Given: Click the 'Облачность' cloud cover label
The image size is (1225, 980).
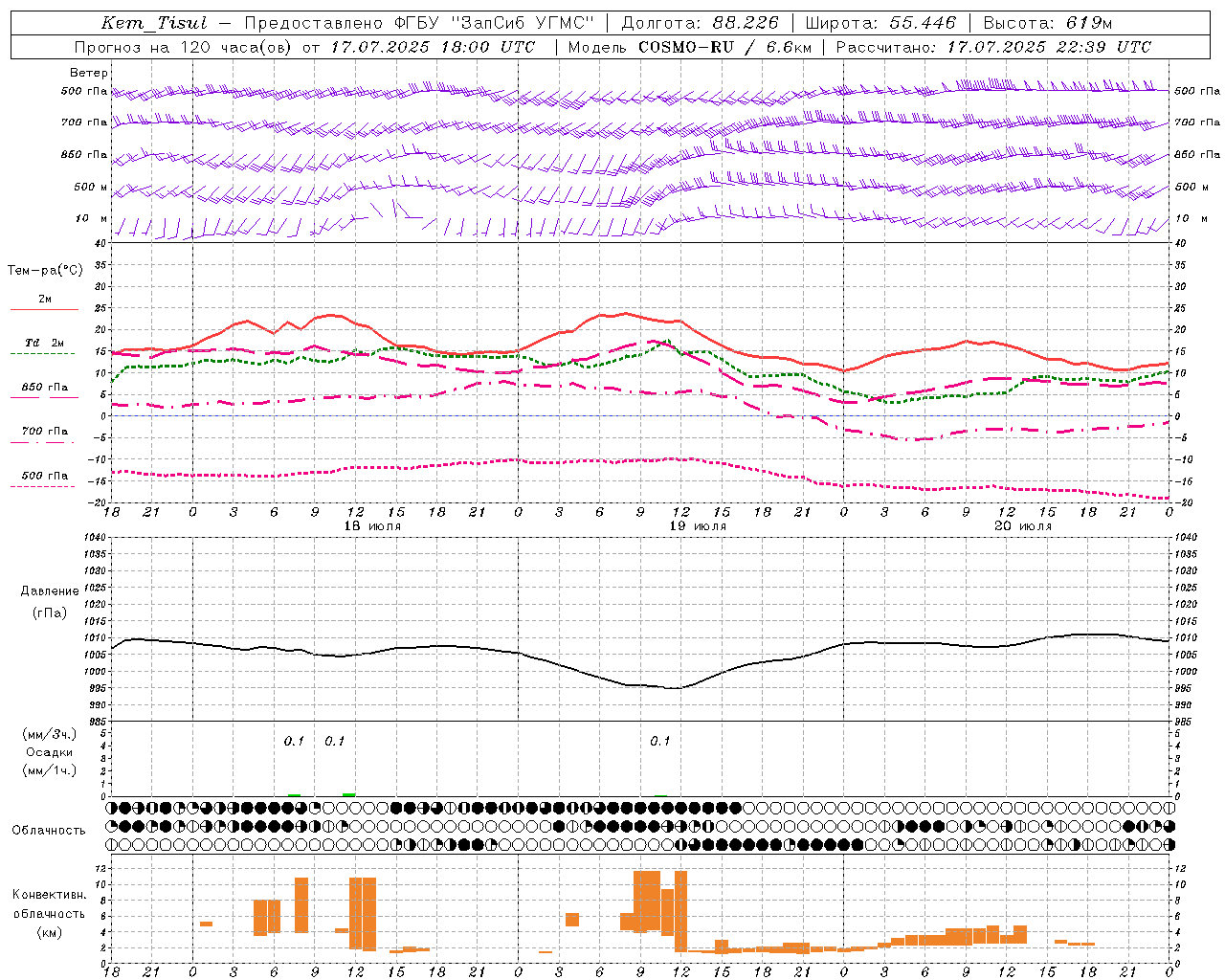Looking at the screenshot, I should click(49, 831).
